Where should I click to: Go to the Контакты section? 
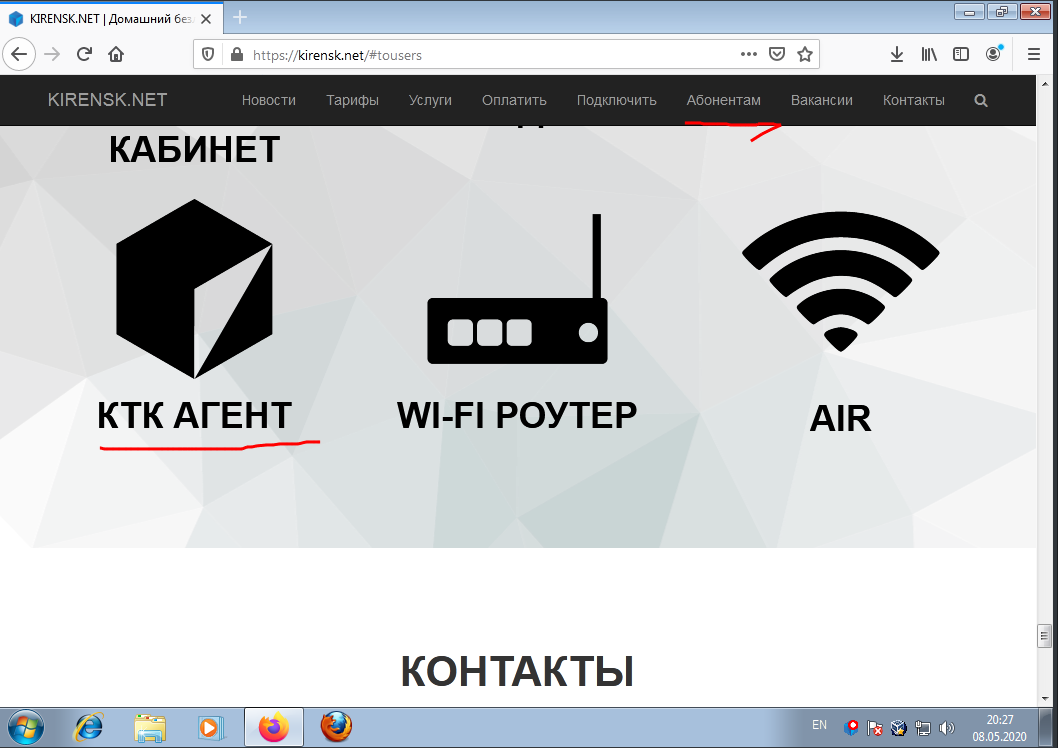(x=914, y=100)
